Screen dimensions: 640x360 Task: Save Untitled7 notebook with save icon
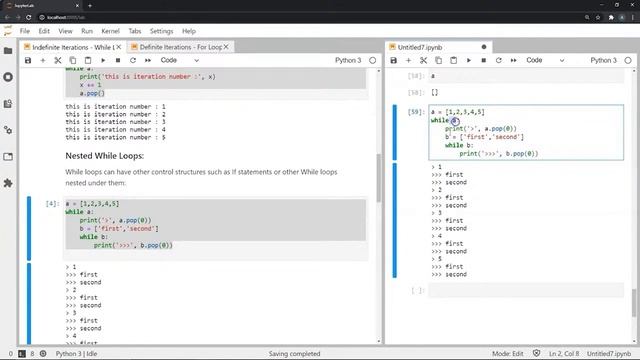(x=393, y=60)
